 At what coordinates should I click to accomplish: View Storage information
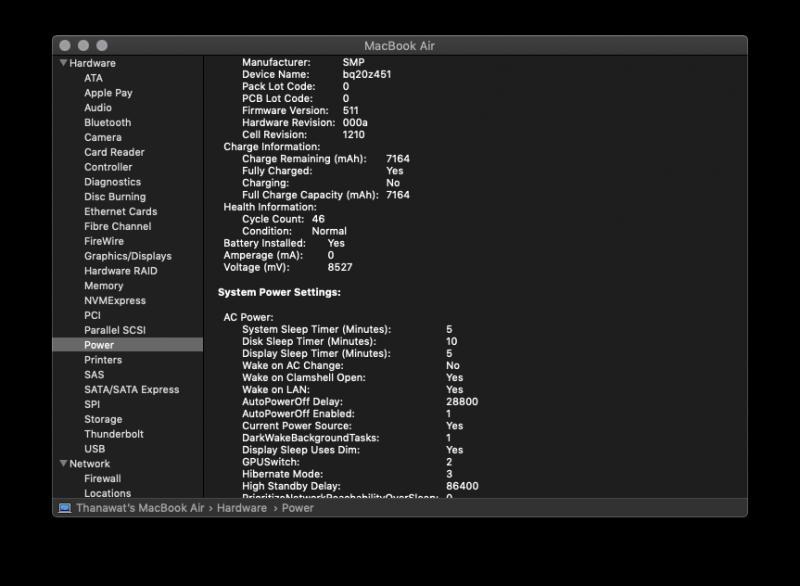[104, 419]
